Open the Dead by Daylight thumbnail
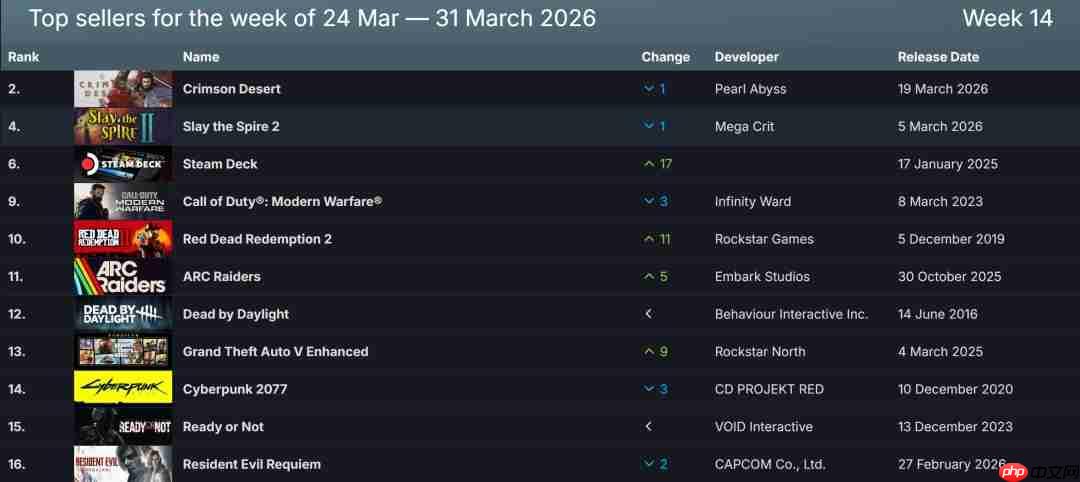1080x482 pixels. [x=123, y=314]
